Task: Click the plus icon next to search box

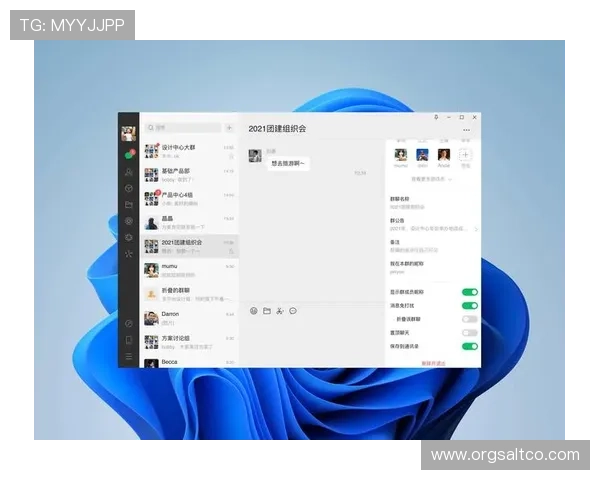Action: (x=229, y=128)
